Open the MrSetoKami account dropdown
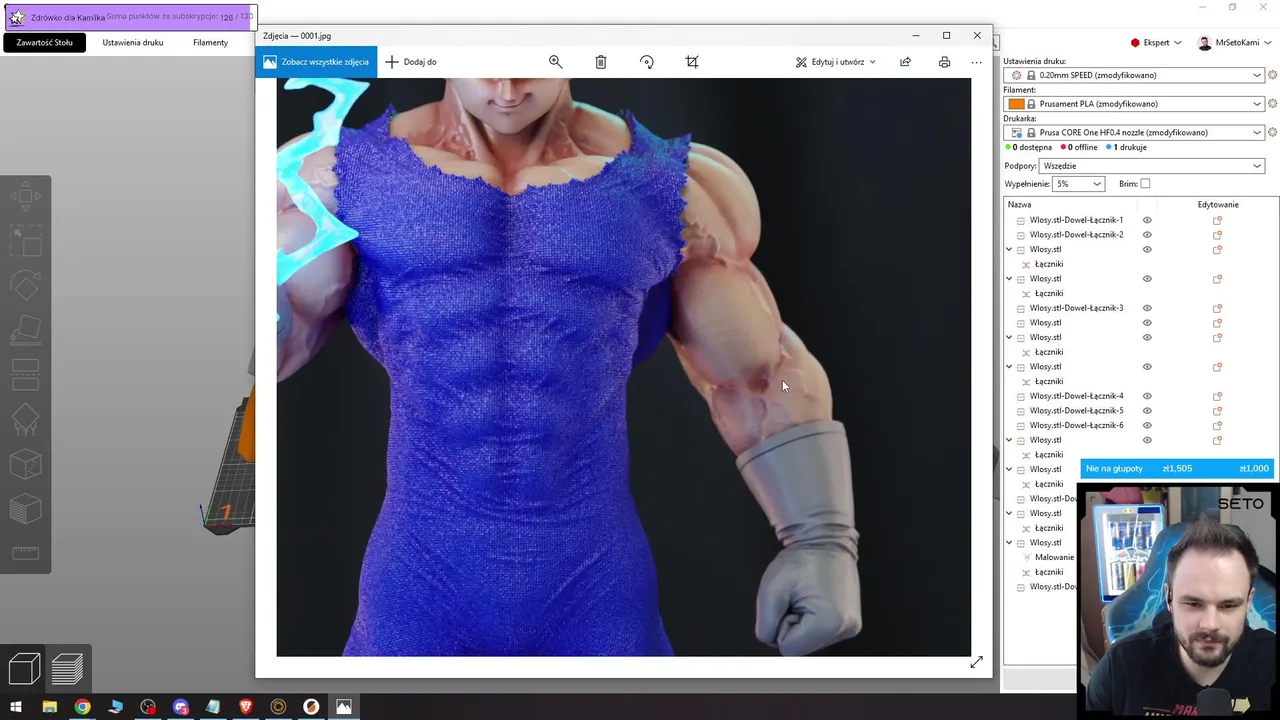The image size is (1280, 720). (1235, 43)
